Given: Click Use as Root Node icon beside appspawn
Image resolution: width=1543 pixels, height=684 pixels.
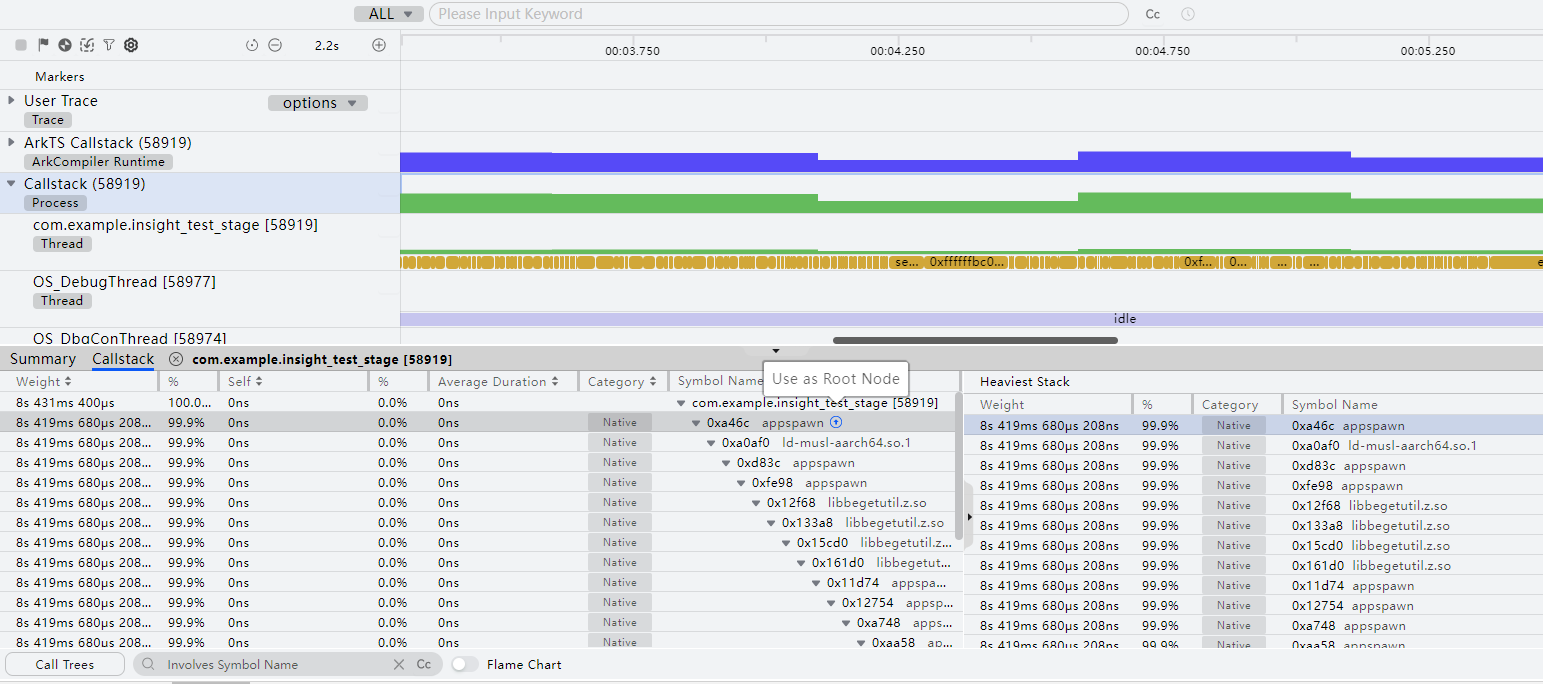Looking at the screenshot, I should 836,423.
